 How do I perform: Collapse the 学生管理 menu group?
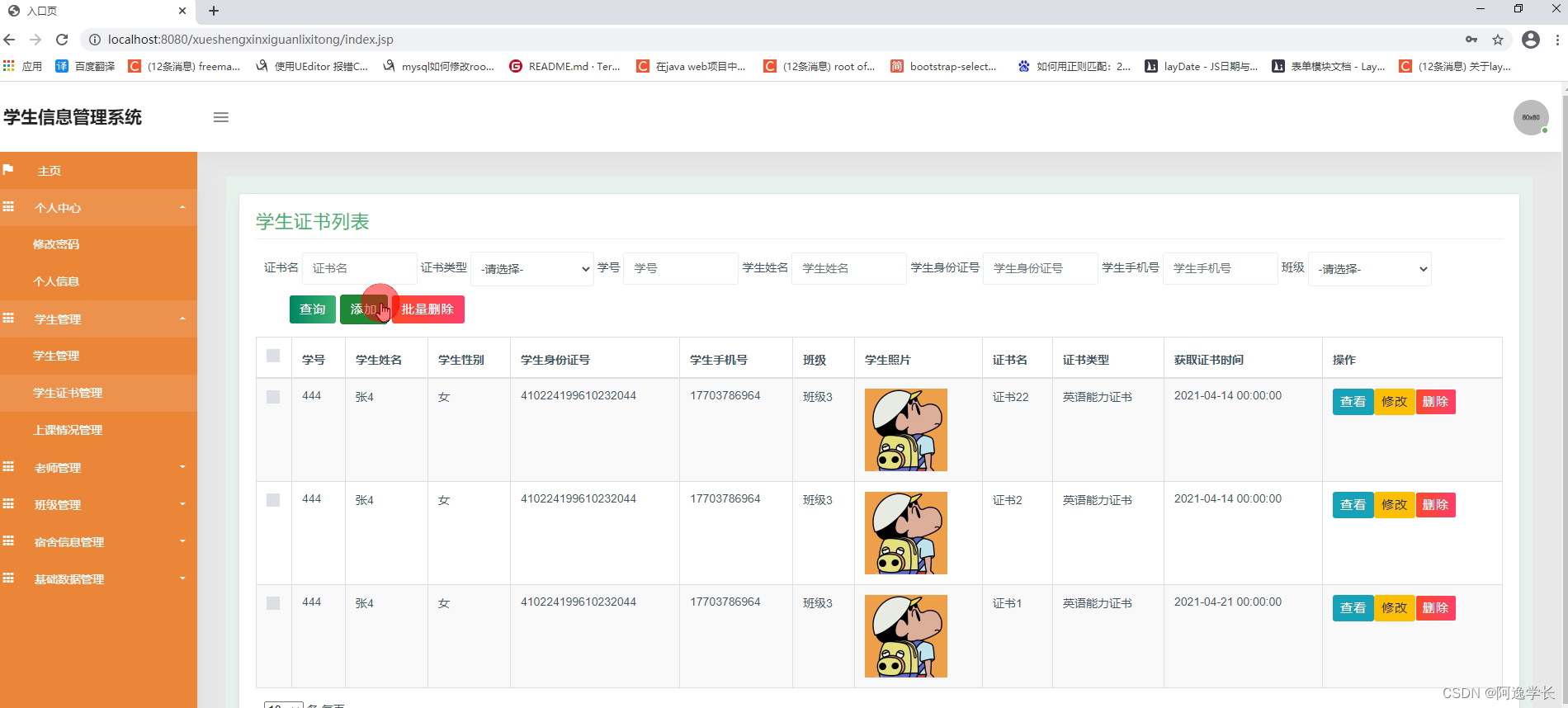[98, 319]
